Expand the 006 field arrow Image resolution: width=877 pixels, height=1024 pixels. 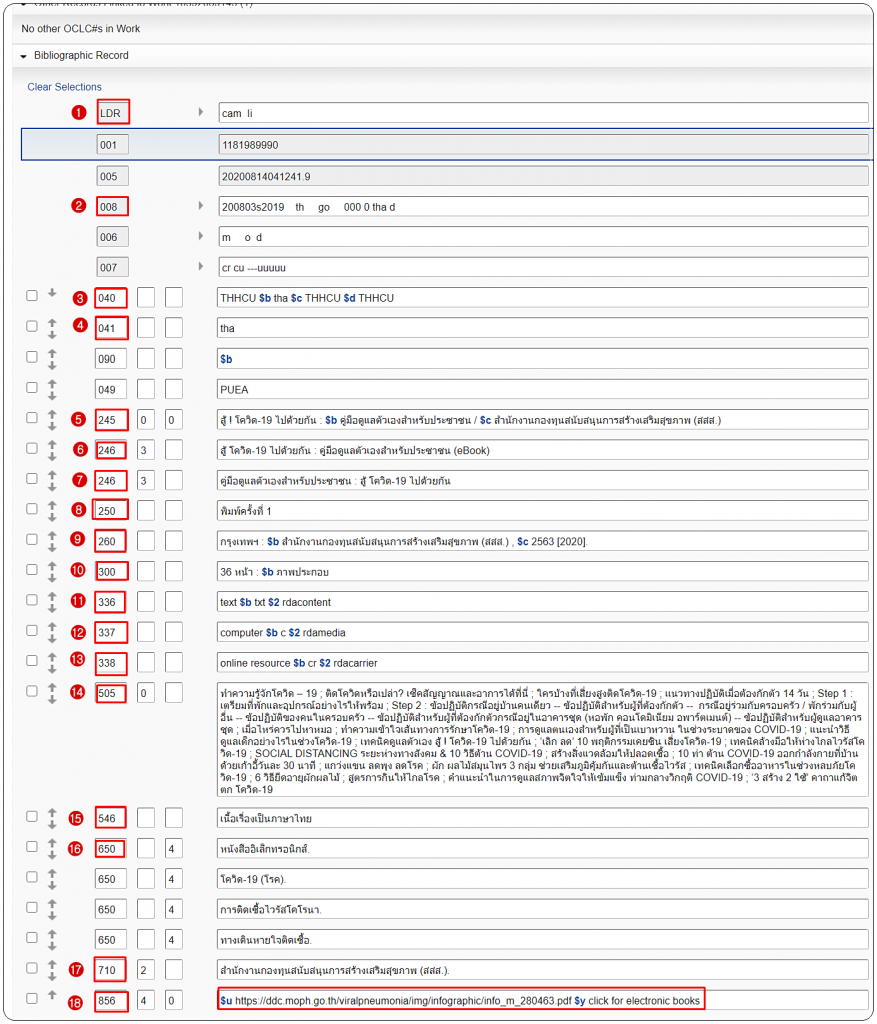click(x=200, y=236)
